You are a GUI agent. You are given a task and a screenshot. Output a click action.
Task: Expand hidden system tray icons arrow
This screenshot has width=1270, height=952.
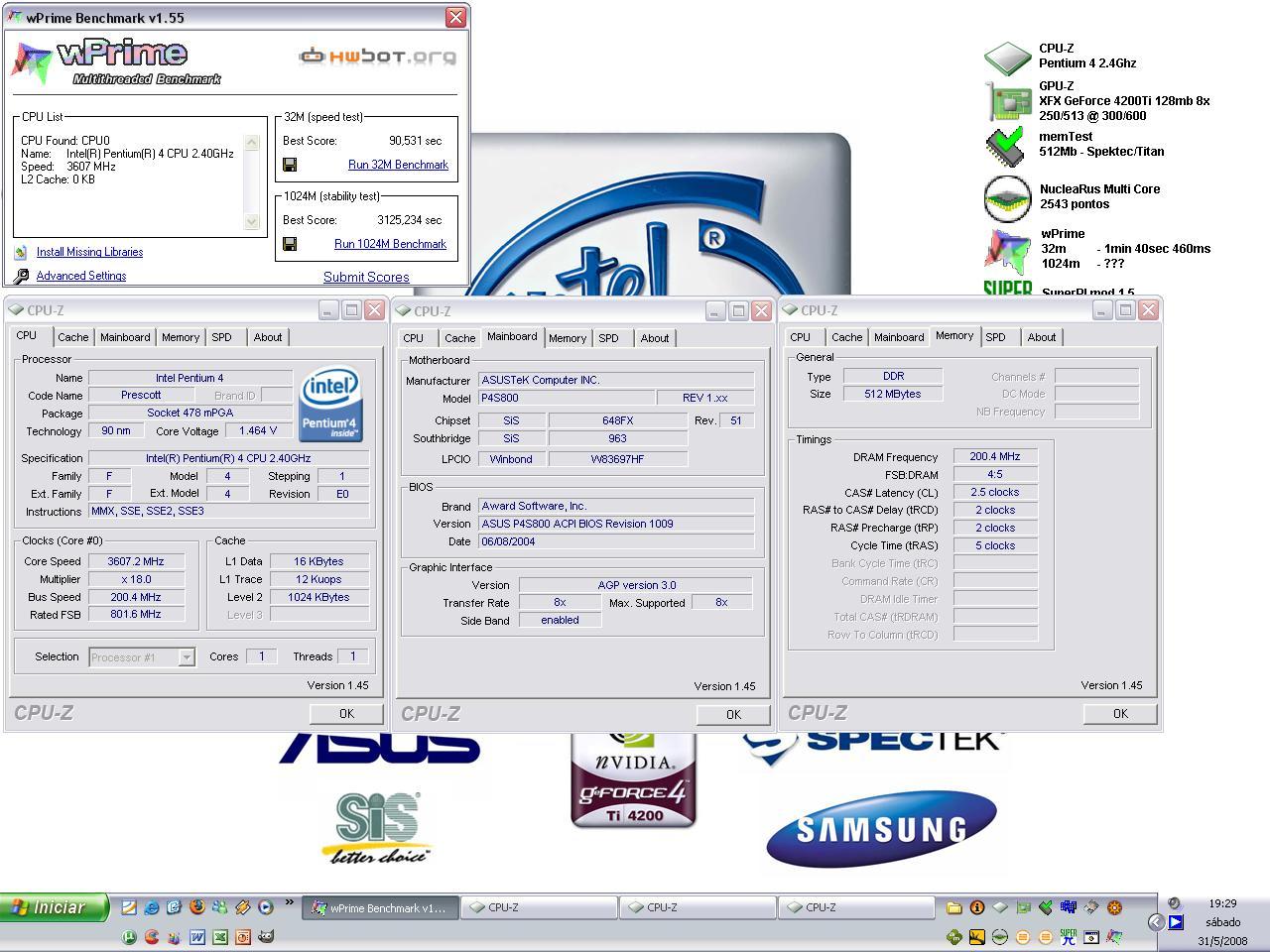[x=1157, y=922]
